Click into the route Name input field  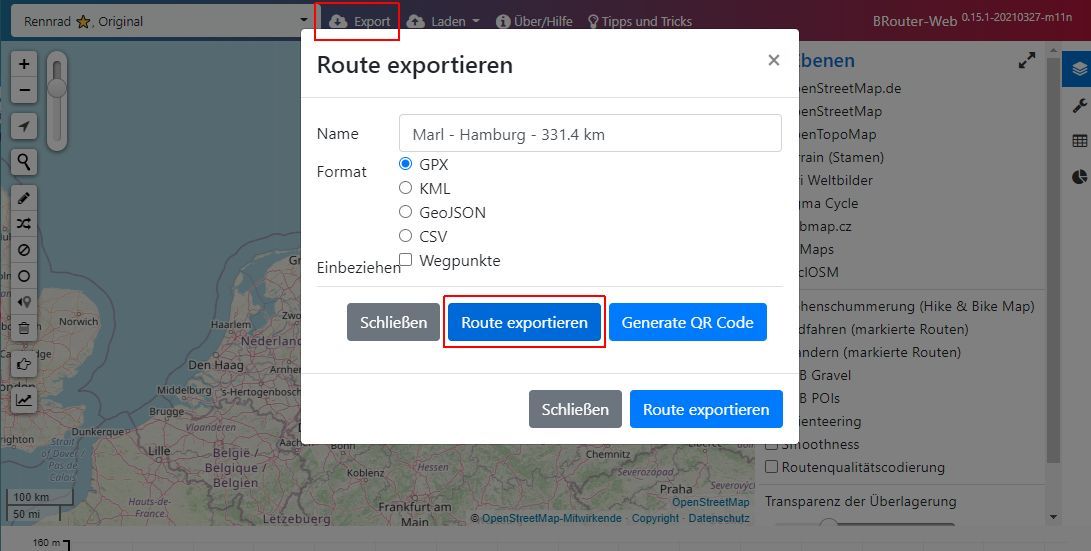(x=589, y=133)
